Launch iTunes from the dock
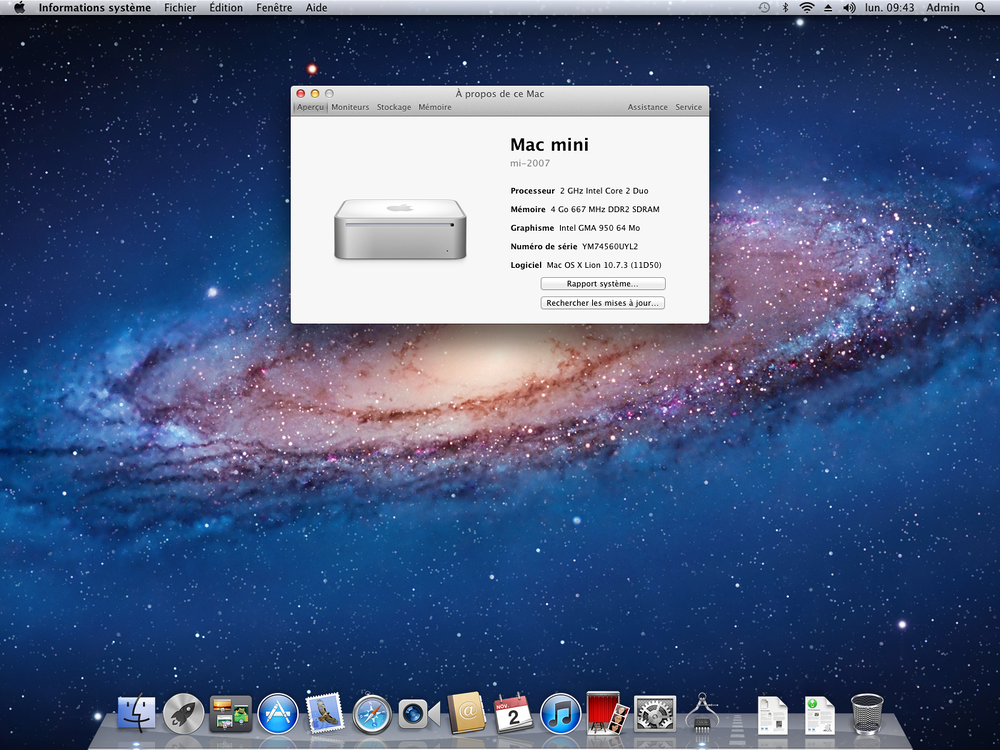The width and height of the screenshot is (1000, 750). pyautogui.click(x=561, y=714)
